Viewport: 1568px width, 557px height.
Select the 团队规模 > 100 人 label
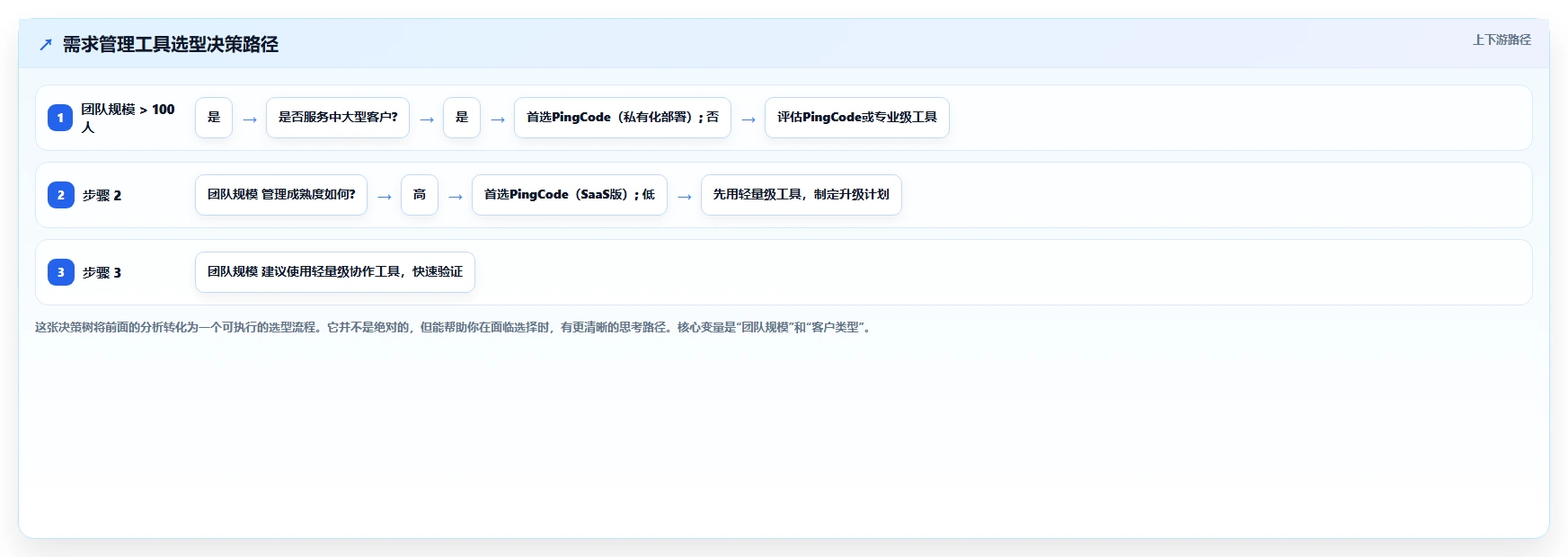click(x=128, y=118)
